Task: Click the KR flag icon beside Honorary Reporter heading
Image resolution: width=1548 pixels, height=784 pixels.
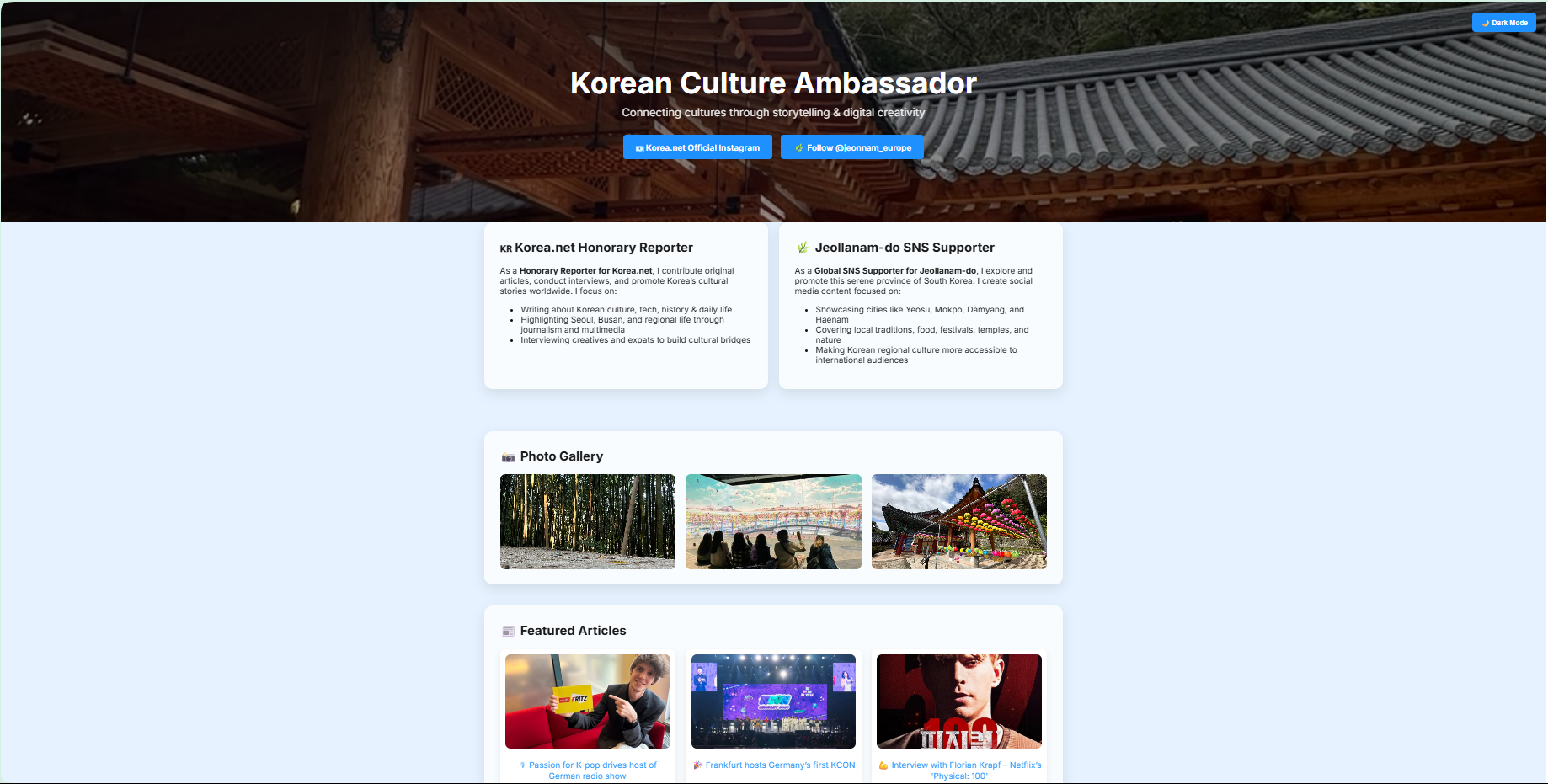Action: tap(506, 248)
